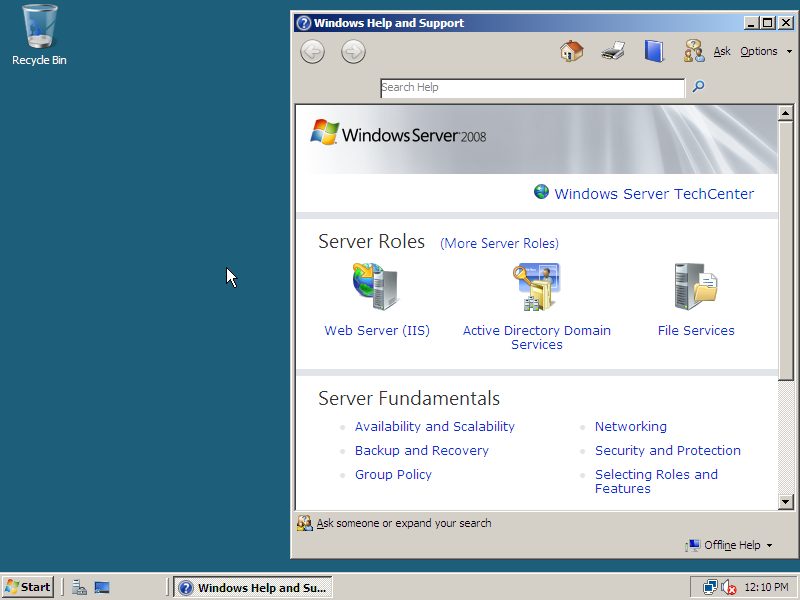800x600 pixels.
Task: Click the Ask support people icon
Action: point(694,51)
